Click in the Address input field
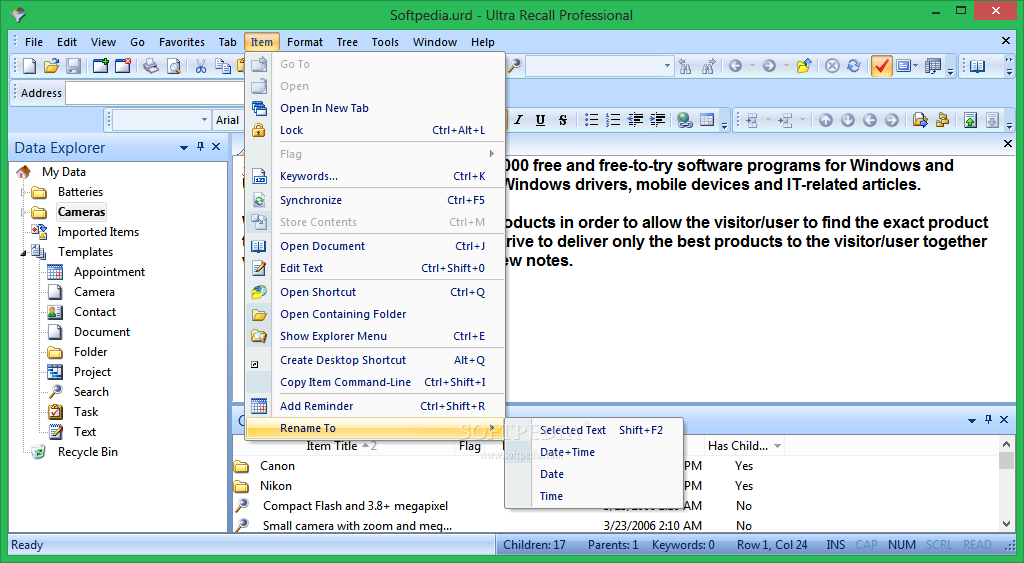 point(155,93)
